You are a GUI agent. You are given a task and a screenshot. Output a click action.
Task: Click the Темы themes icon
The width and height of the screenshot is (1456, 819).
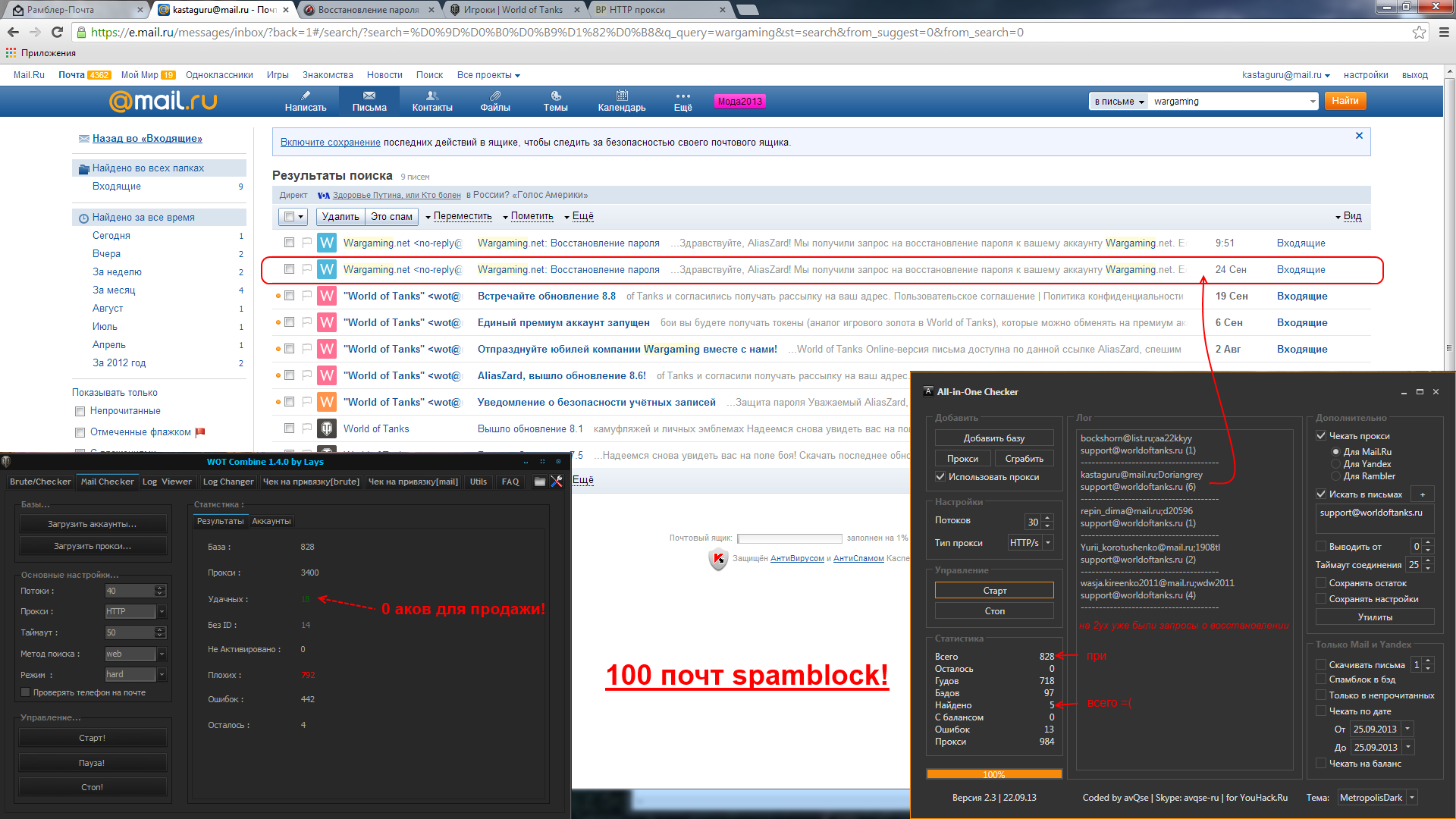[x=555, y=96]
